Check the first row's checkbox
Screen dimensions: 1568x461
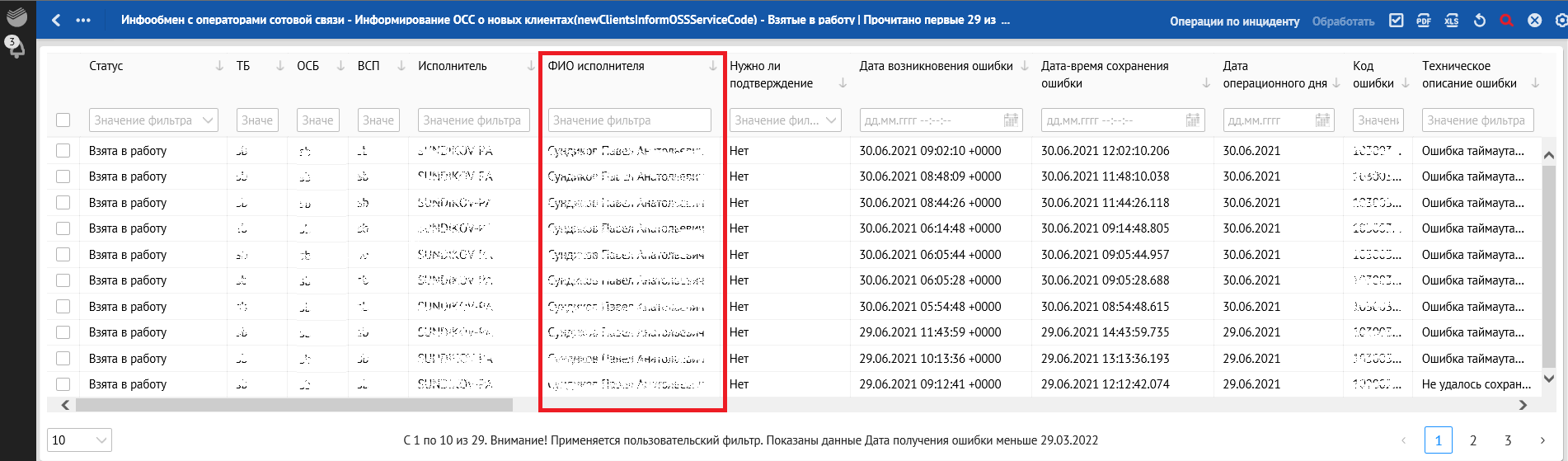coord(63,151)
